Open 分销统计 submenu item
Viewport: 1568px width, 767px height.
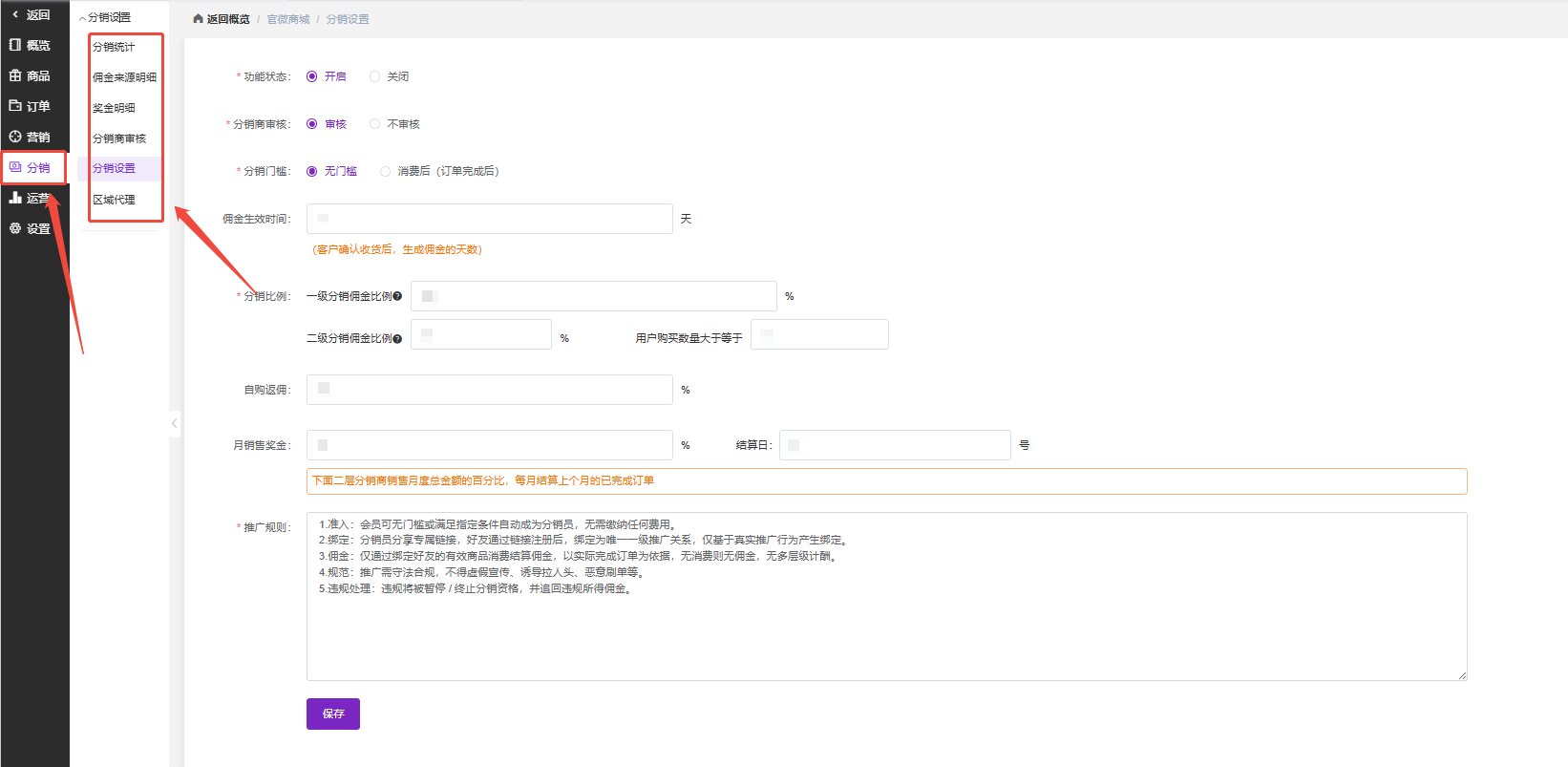point(114,47)
